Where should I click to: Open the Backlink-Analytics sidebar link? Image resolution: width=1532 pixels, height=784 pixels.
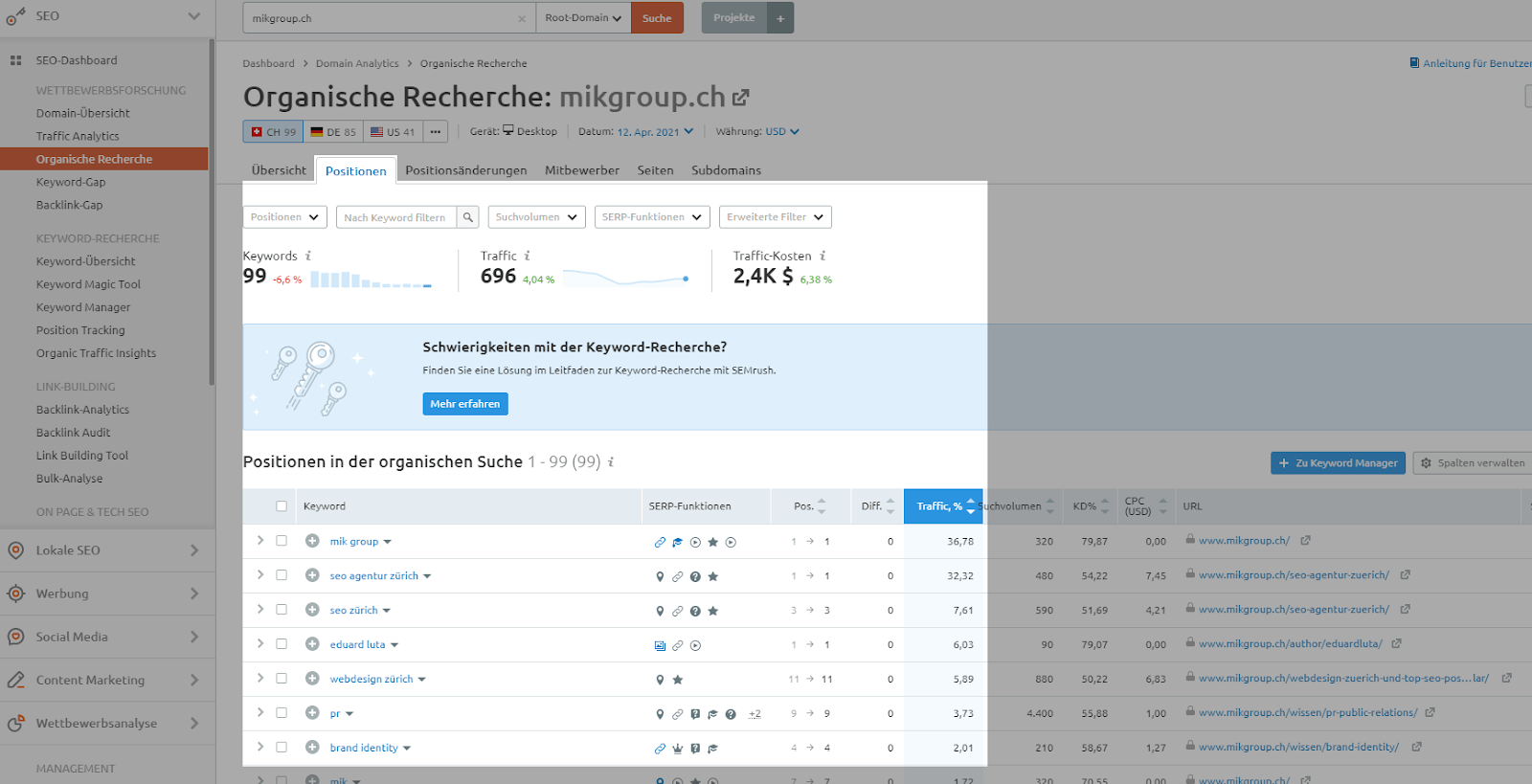click(82, 410)
